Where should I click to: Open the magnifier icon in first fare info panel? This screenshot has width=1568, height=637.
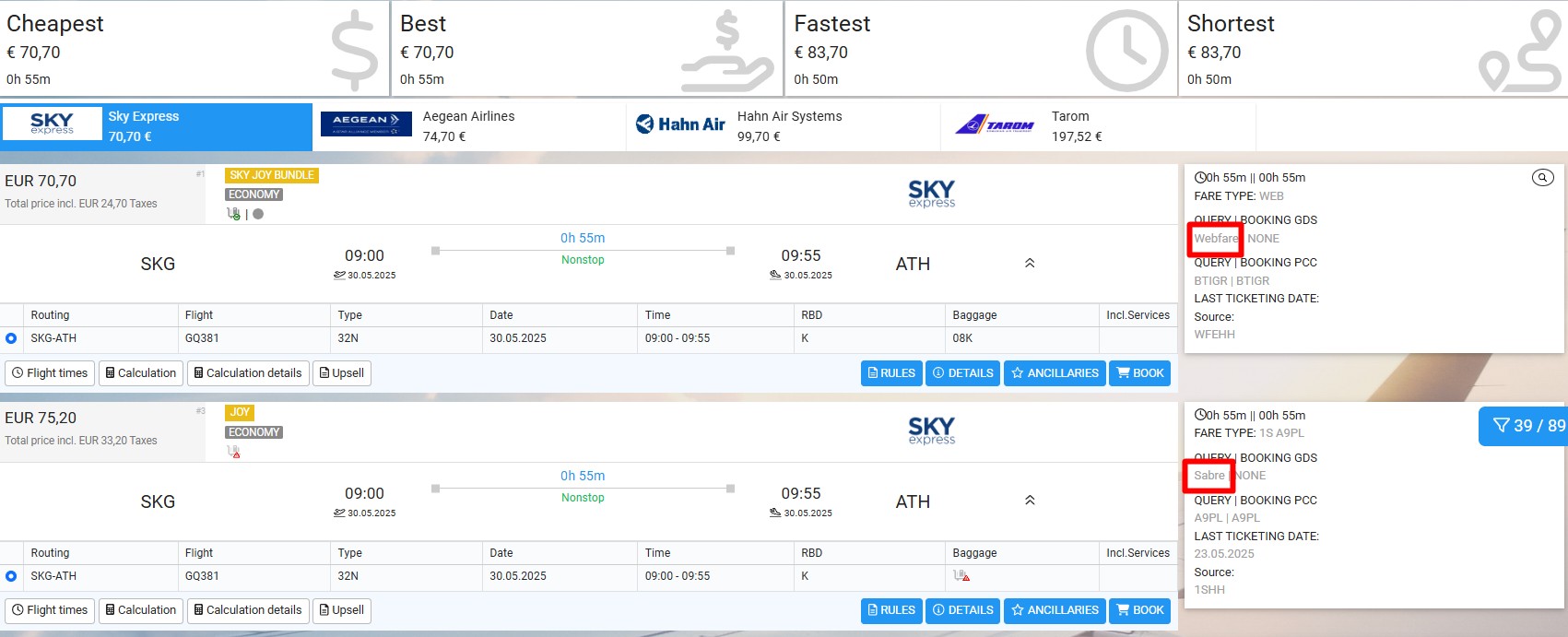tap(1542, 178)
